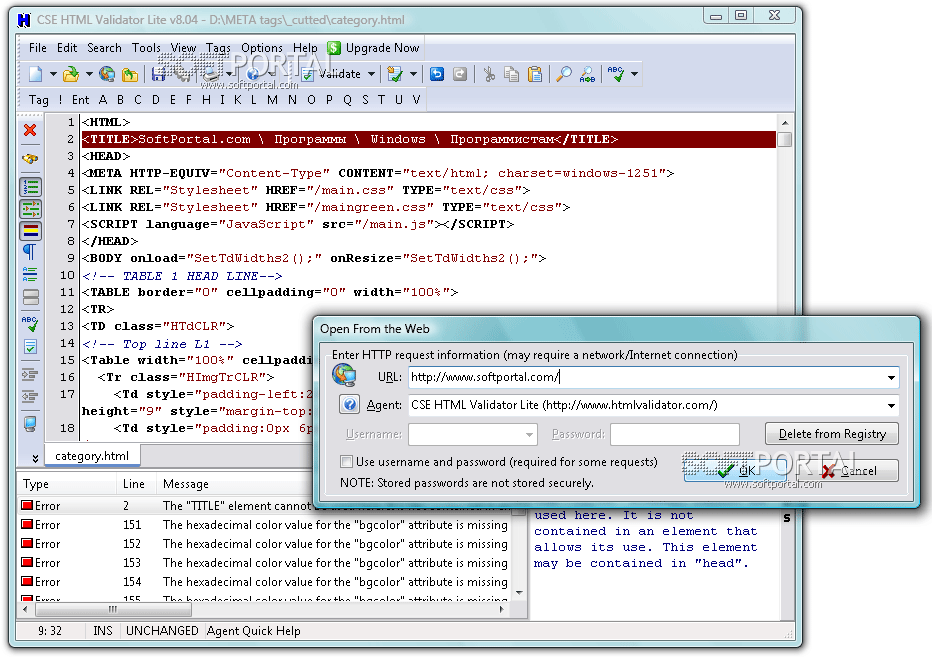Click the increase indent sidebar icon

click(30, 374)
